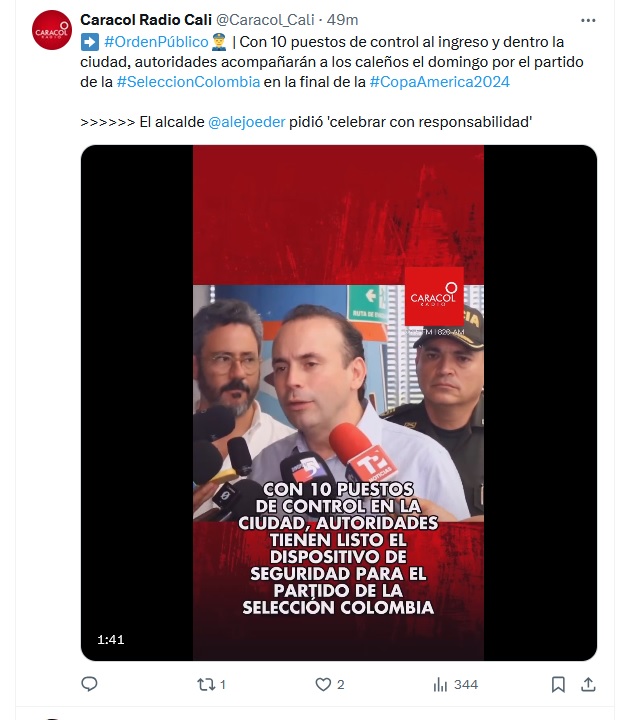Image resolution: width=636 pixels, height=720 pixels.
Task: Click the @Caracol_Cali handle
Action: tap(265, 20)
